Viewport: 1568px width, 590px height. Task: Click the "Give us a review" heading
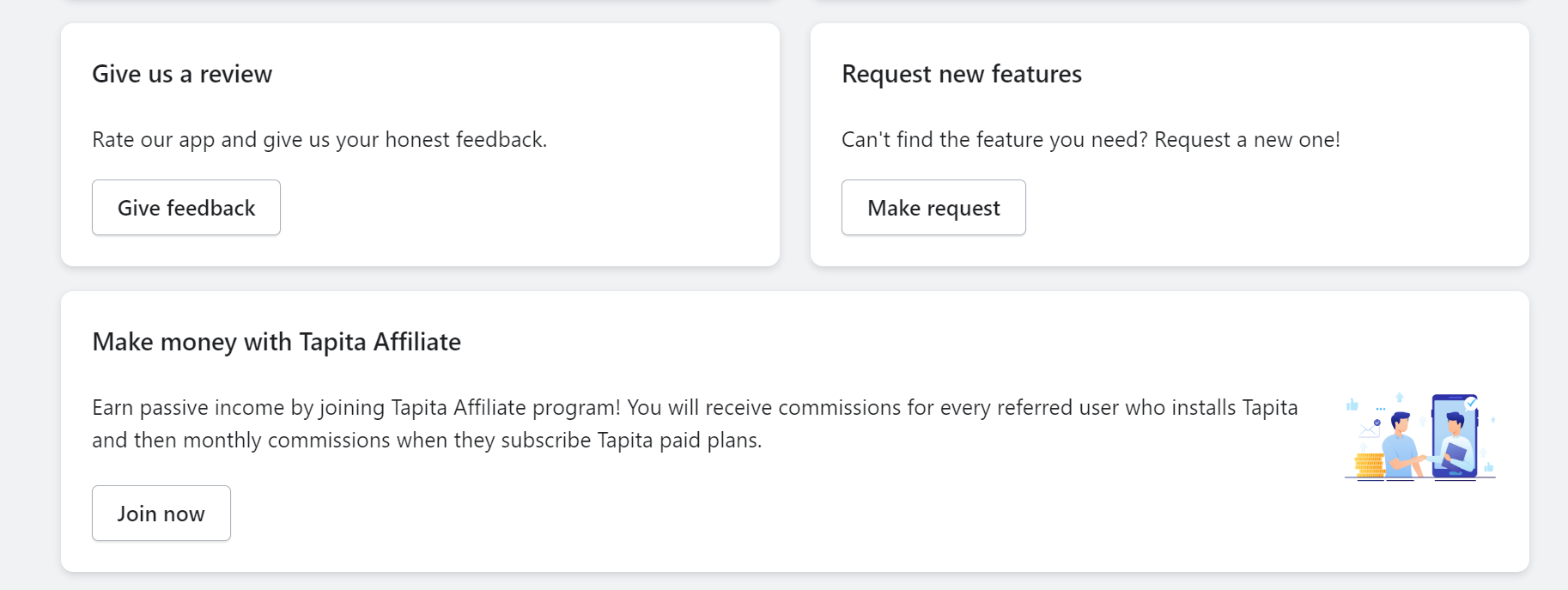click(182, 74)
